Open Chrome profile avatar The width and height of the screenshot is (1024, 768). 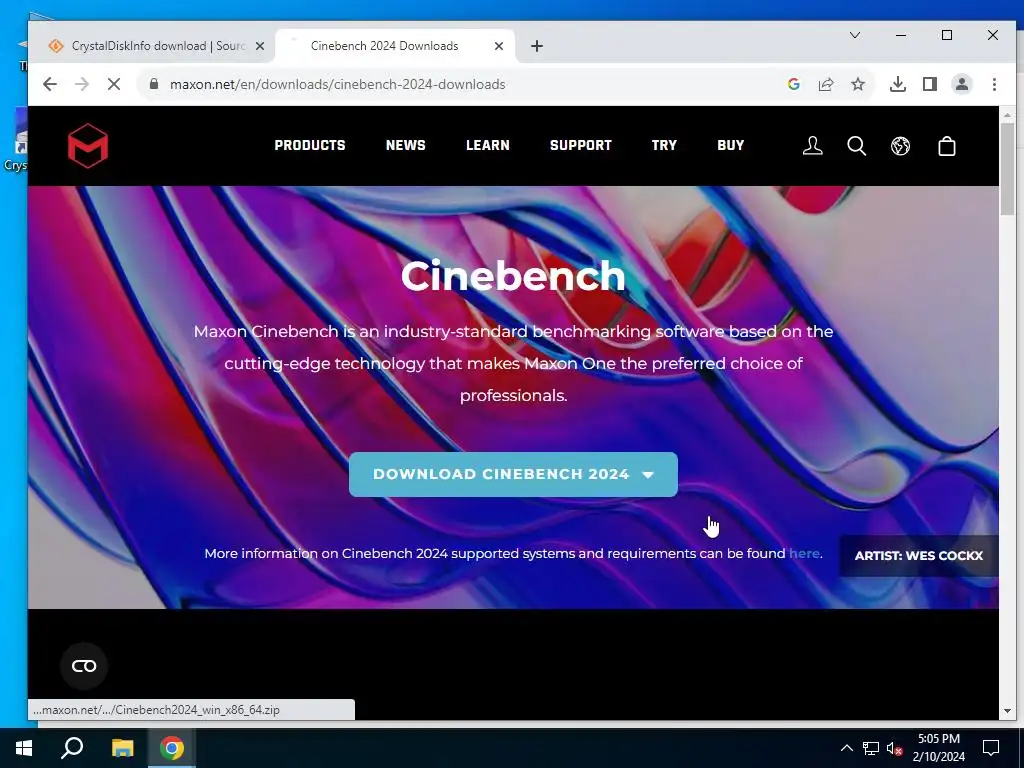point(962,84)
